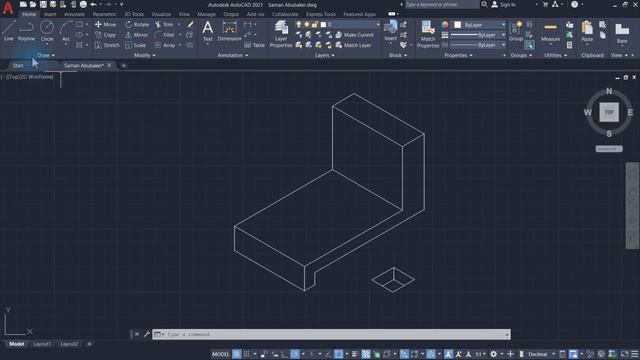The width and height of the screenshot is (640, 360).
Task: Open the lineweight ByLayer dropdown
Action: (x=478, y=35)
